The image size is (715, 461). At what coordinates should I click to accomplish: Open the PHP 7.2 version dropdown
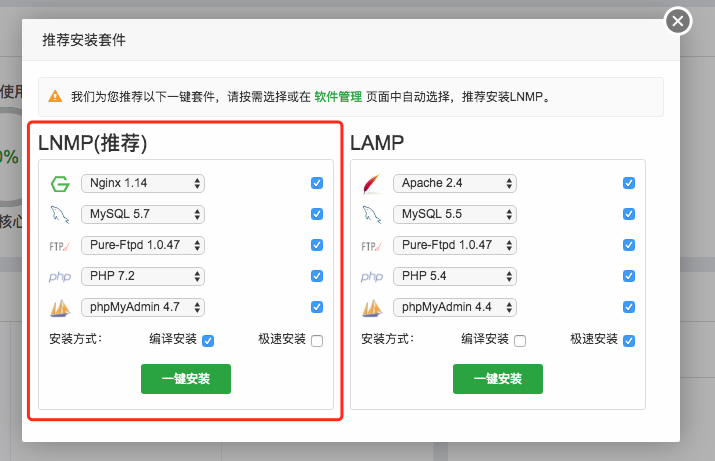(143, 276)
